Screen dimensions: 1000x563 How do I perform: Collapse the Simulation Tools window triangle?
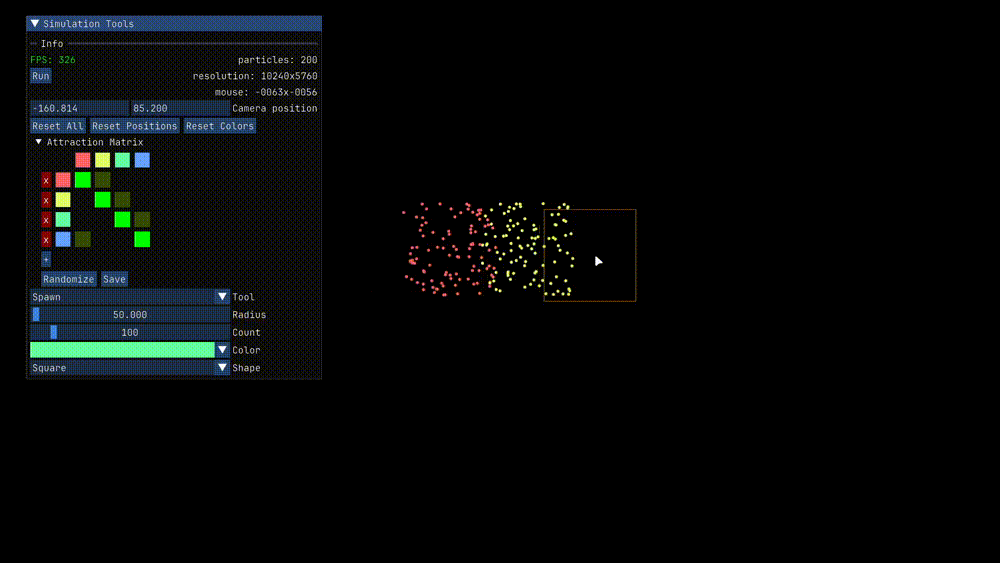coord(35,24)
